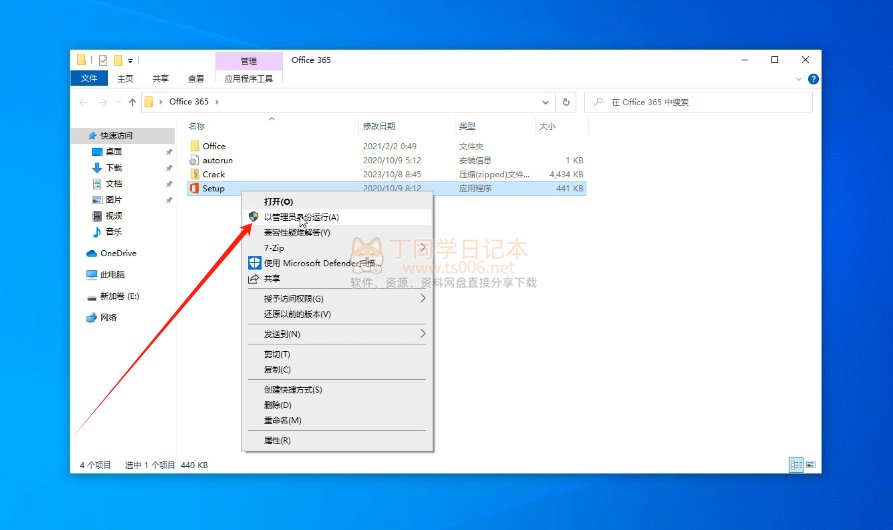Open the View (查看) ribbon tab
The height and width of the screenshot is (530, 893).
coord(196,79)
